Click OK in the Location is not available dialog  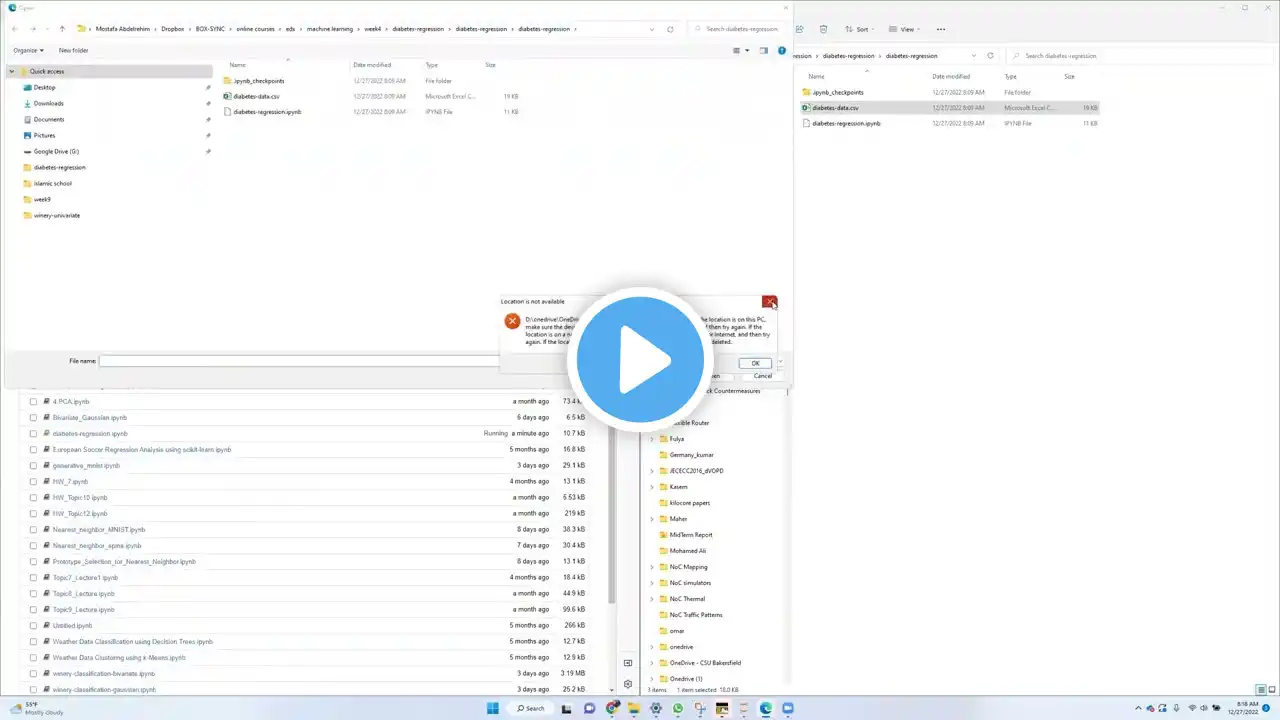click(x=755, y=363)
